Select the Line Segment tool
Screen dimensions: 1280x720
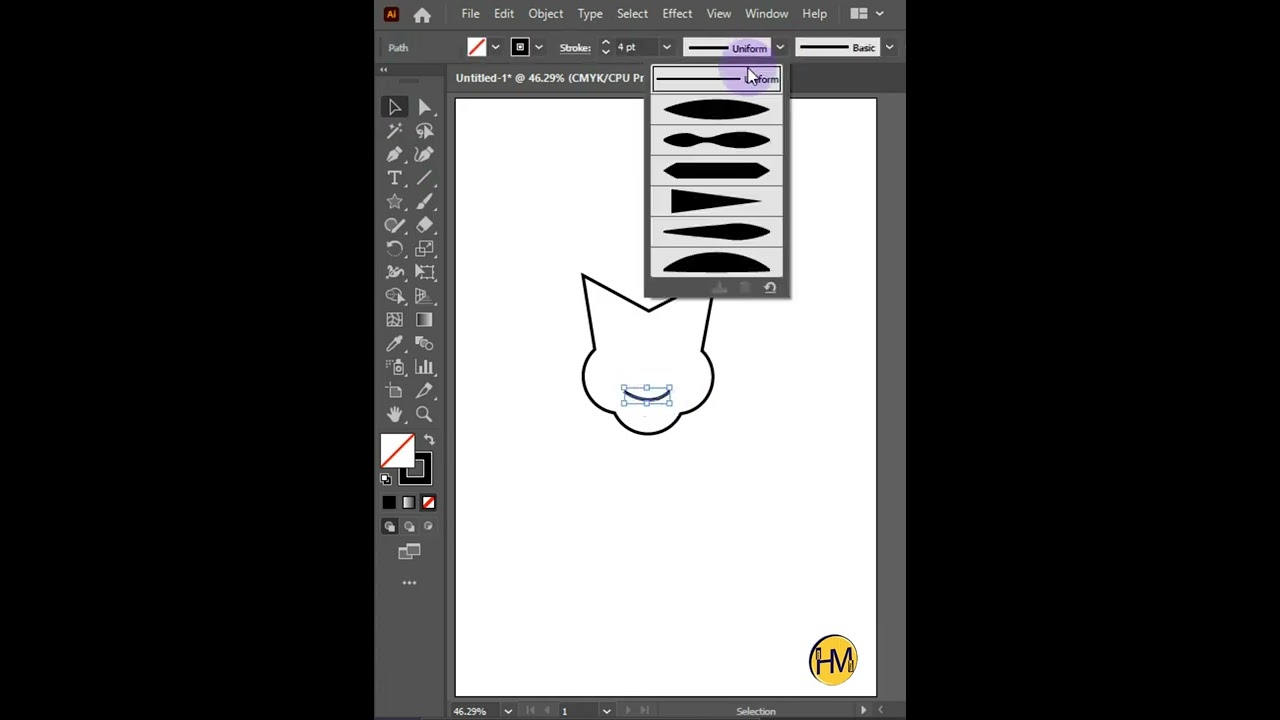pos(424,178)
